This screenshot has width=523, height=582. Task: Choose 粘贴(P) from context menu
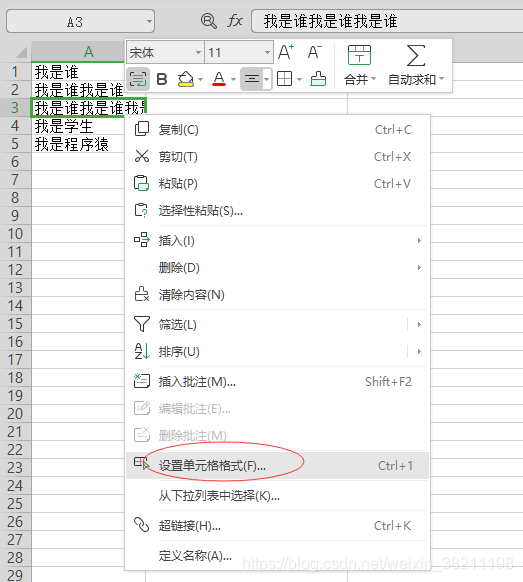pyautogui.click(x=277, y=184)
